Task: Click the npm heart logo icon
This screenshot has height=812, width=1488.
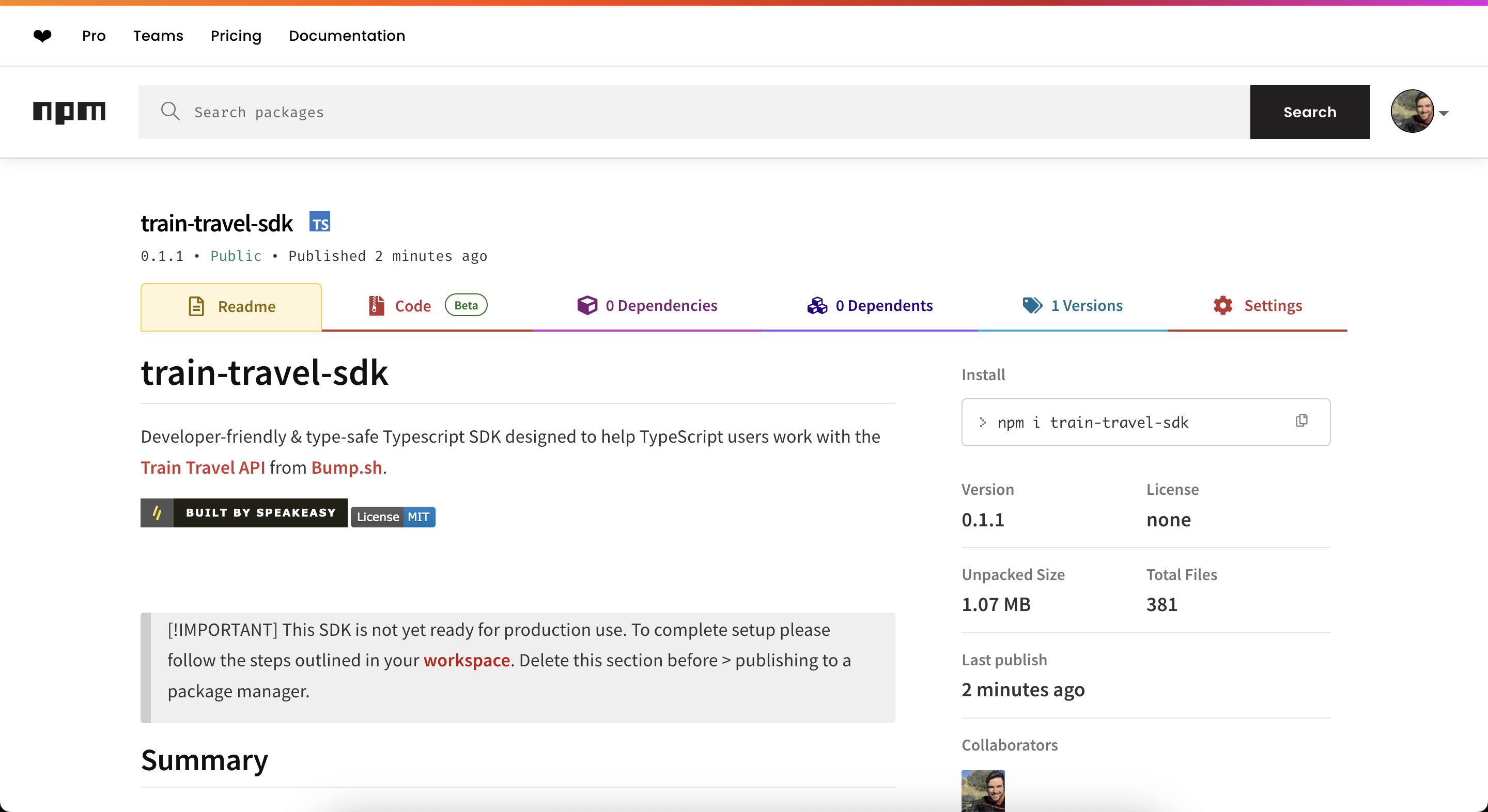Action: pyautogui.click(x=42, y=36)
